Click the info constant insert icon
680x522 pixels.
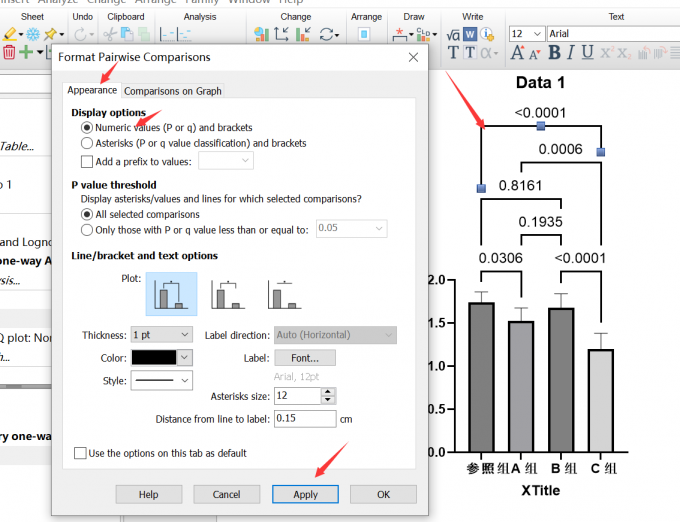tap(487, 34)
